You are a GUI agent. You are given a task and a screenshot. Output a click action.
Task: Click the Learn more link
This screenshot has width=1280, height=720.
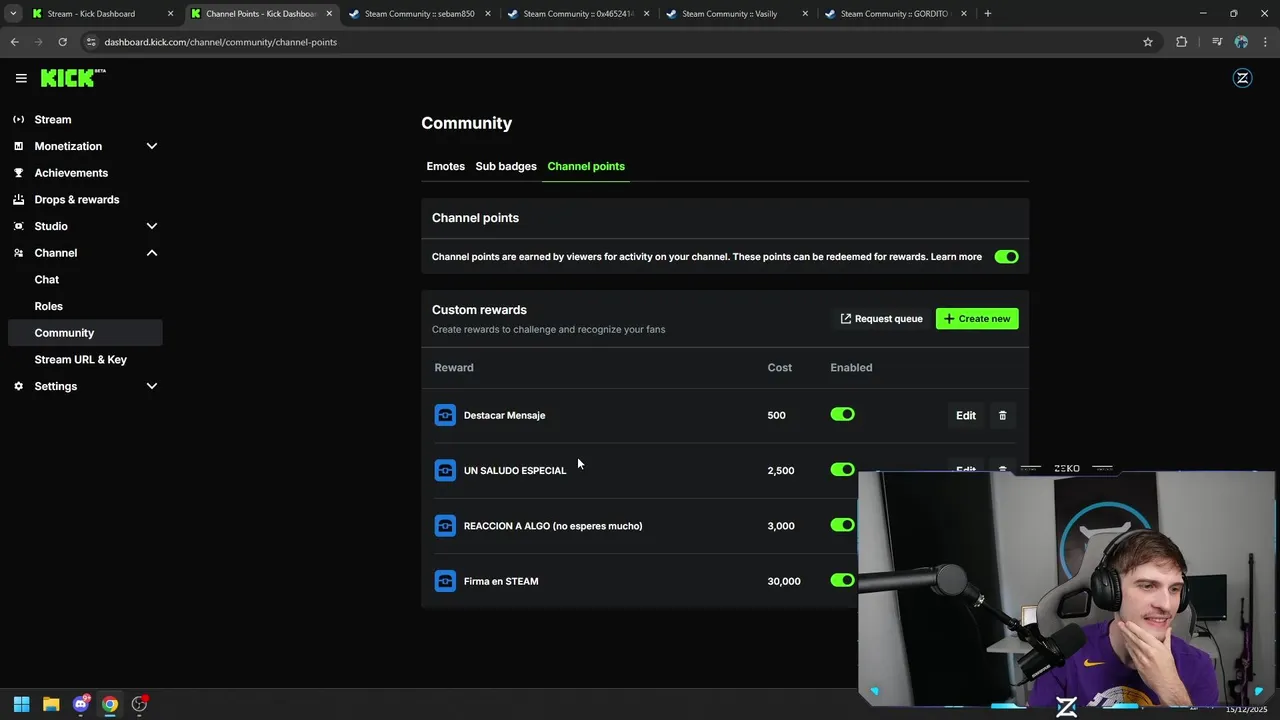(956, 257)
